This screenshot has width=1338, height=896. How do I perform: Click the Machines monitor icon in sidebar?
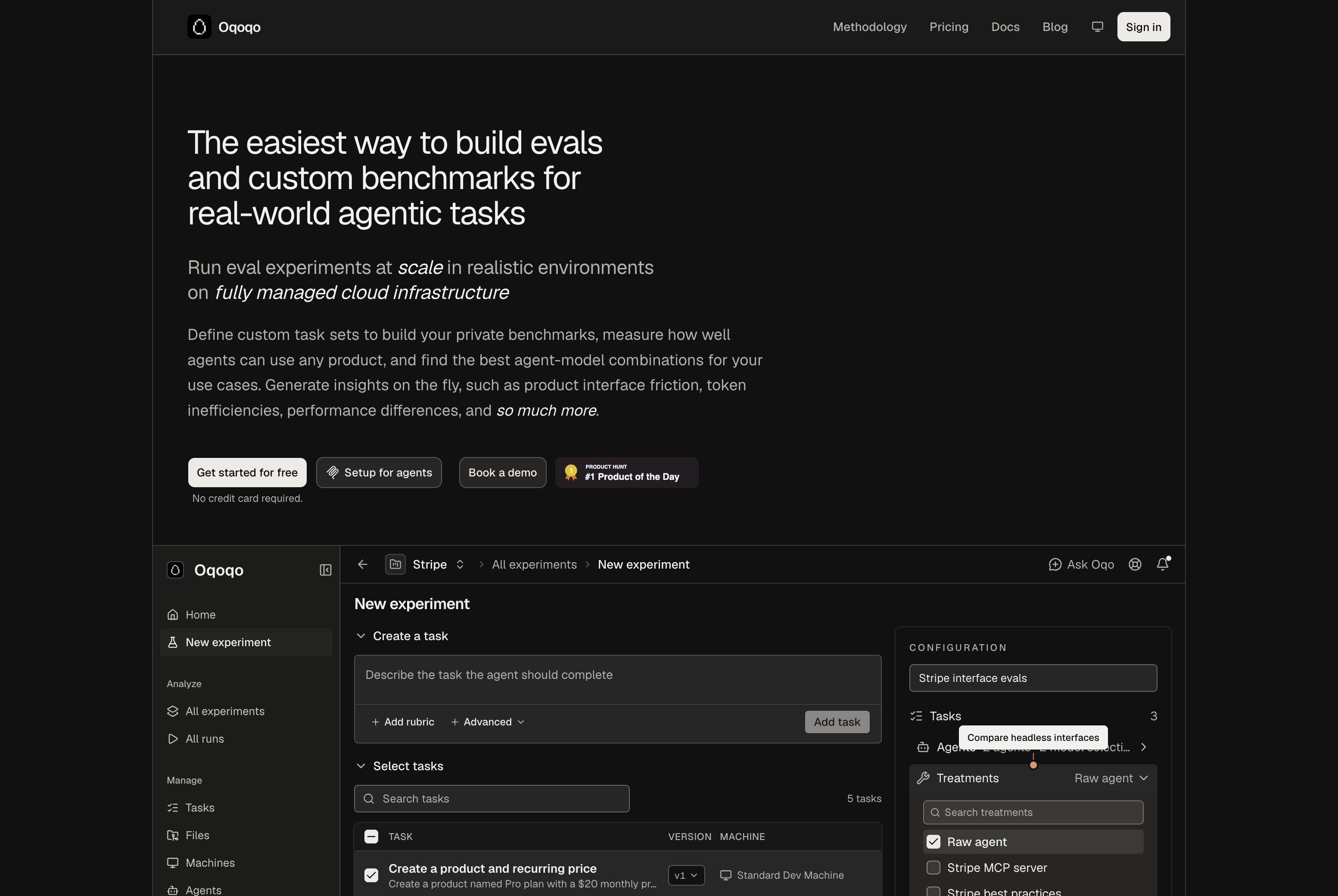[173, 863]
